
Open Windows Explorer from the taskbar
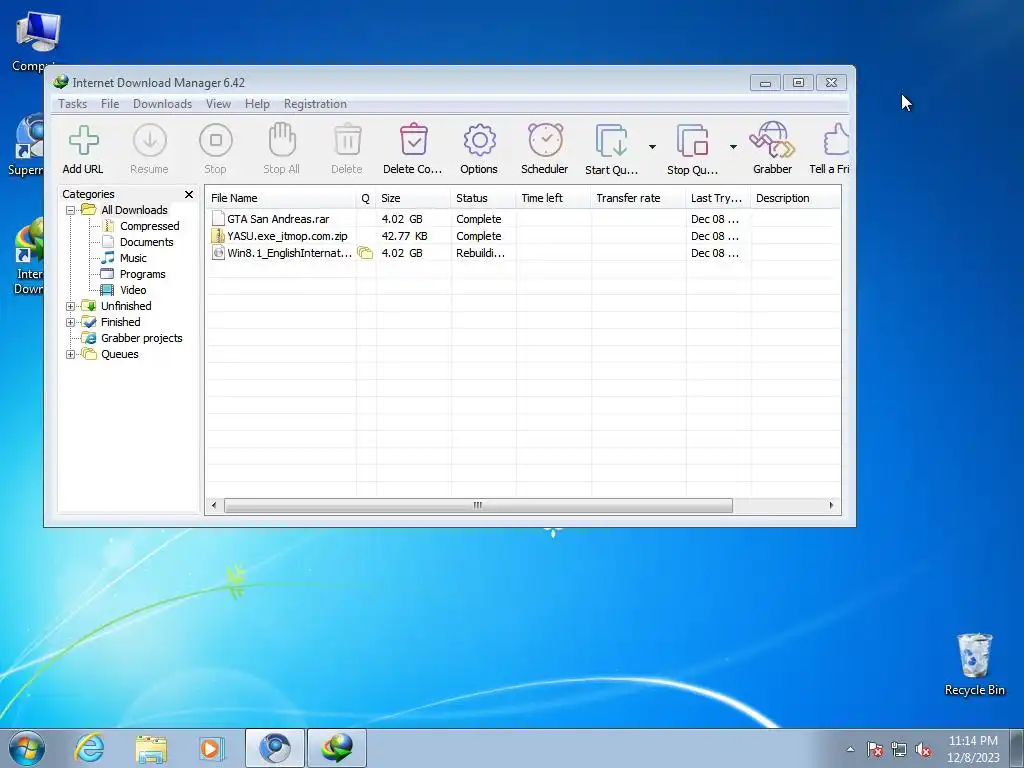click(x=151, y=748)
